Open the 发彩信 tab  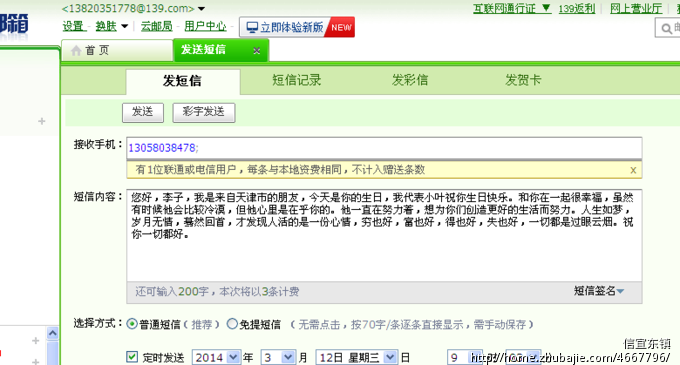pyautogui.click(x=410, y=80)
